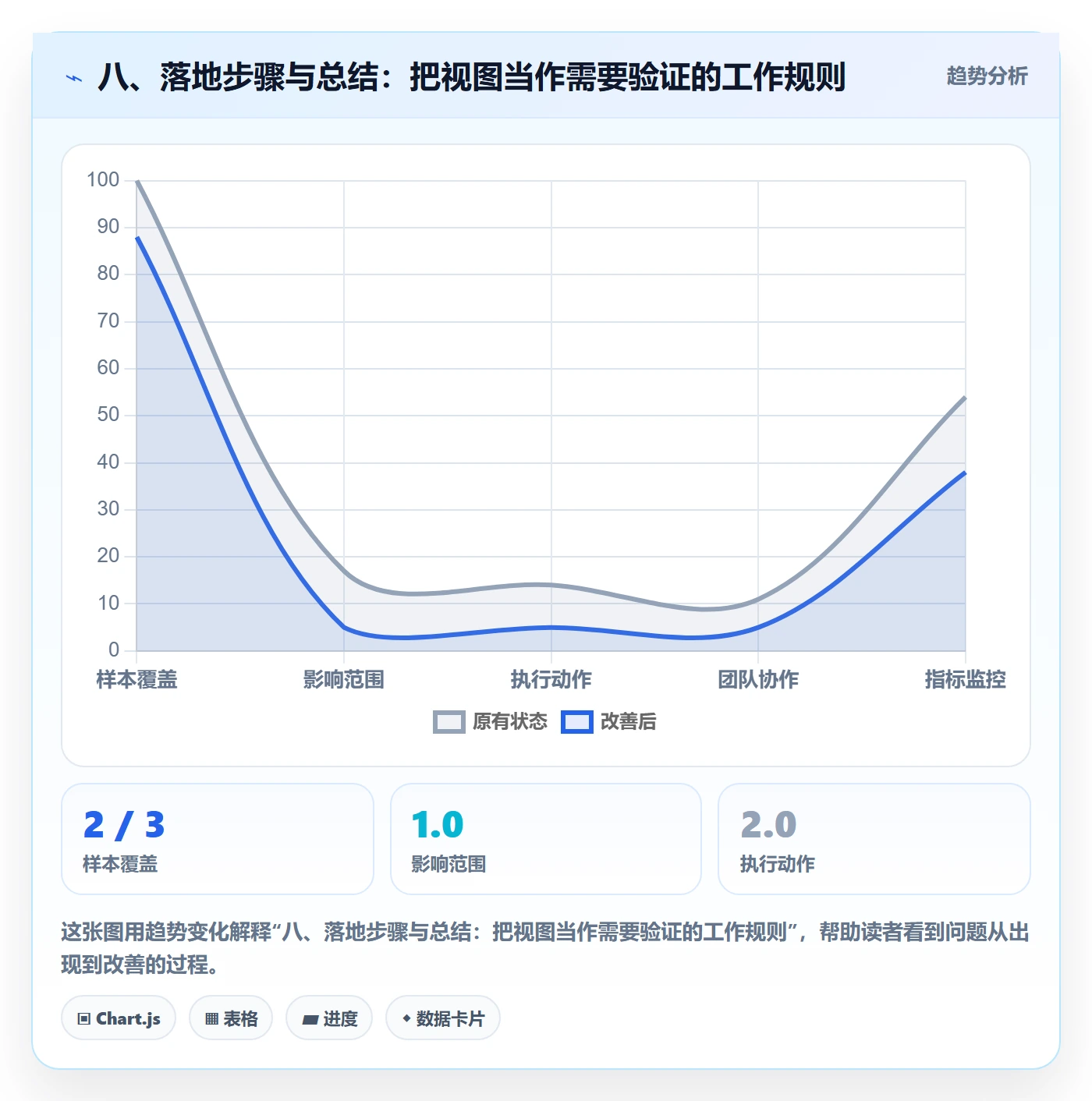The height and width of the screenshot is (1101, 1092).
Task: Click the 执行动作 x-axis label on the chart
Action: pos(551,680)
